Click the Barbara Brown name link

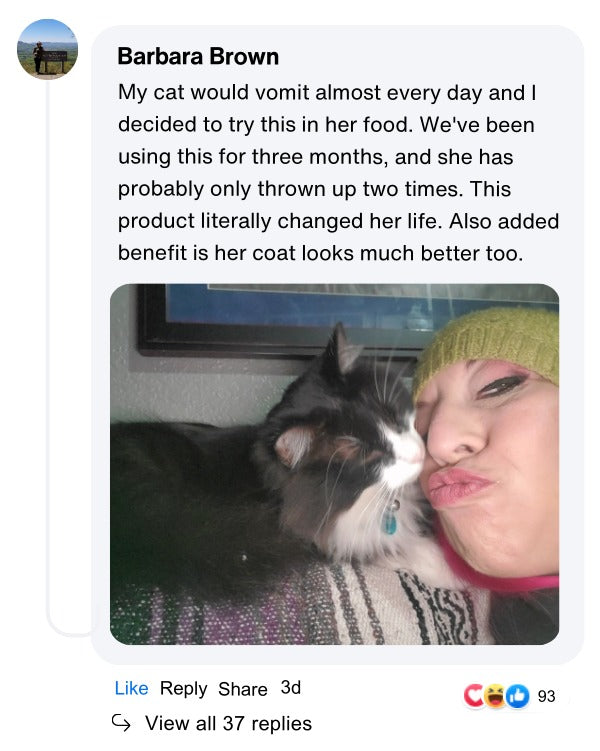(x=198, y=57)
